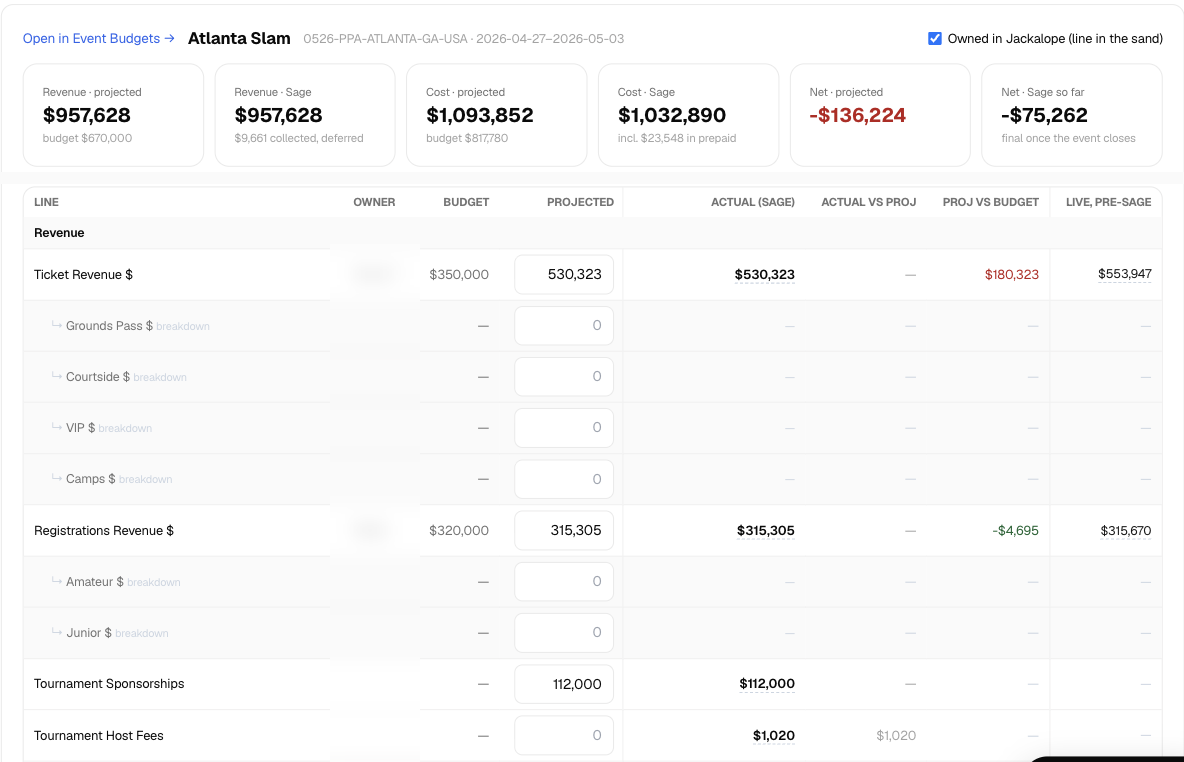1184x762 pixels.
Task: Inspect Tournament Sponsorships actual $112,000
Action: coord(767,683)
